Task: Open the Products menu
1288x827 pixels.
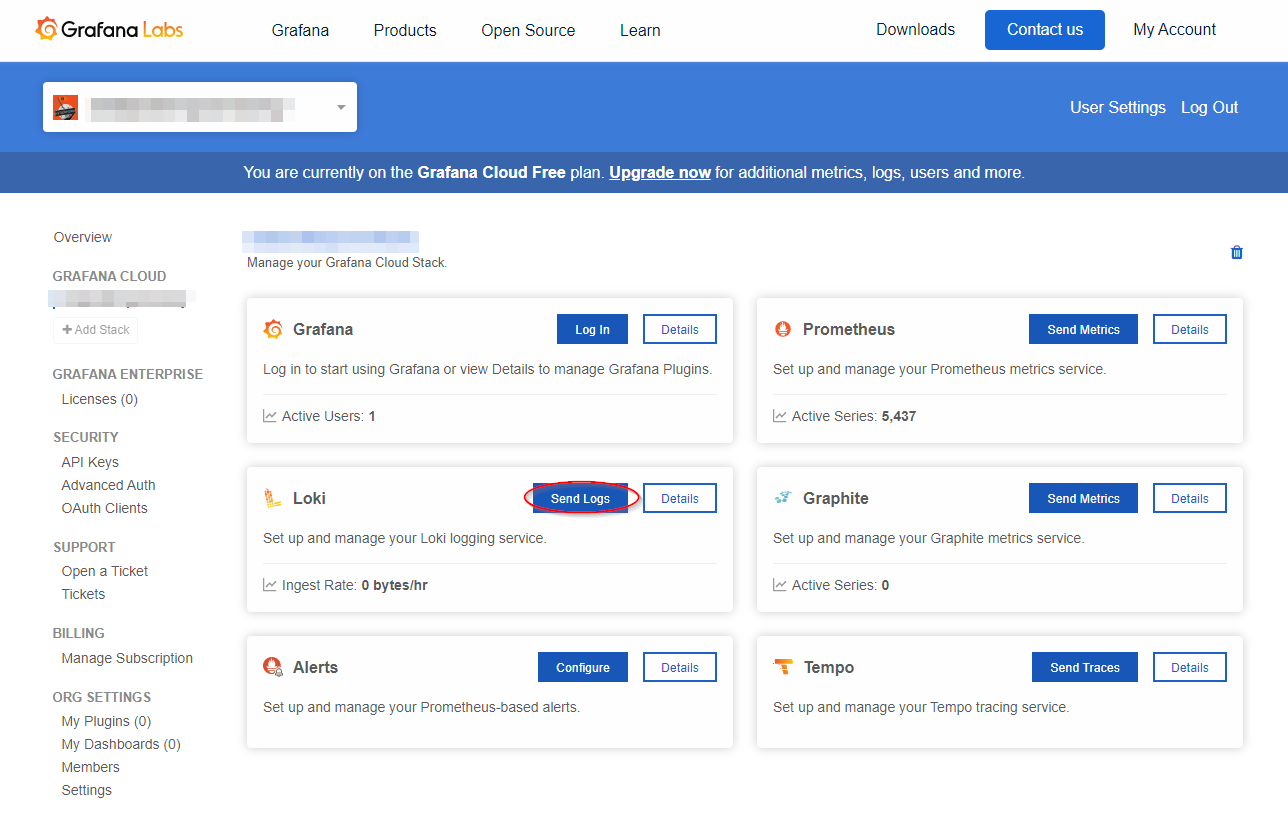Action: pos(405,30)
